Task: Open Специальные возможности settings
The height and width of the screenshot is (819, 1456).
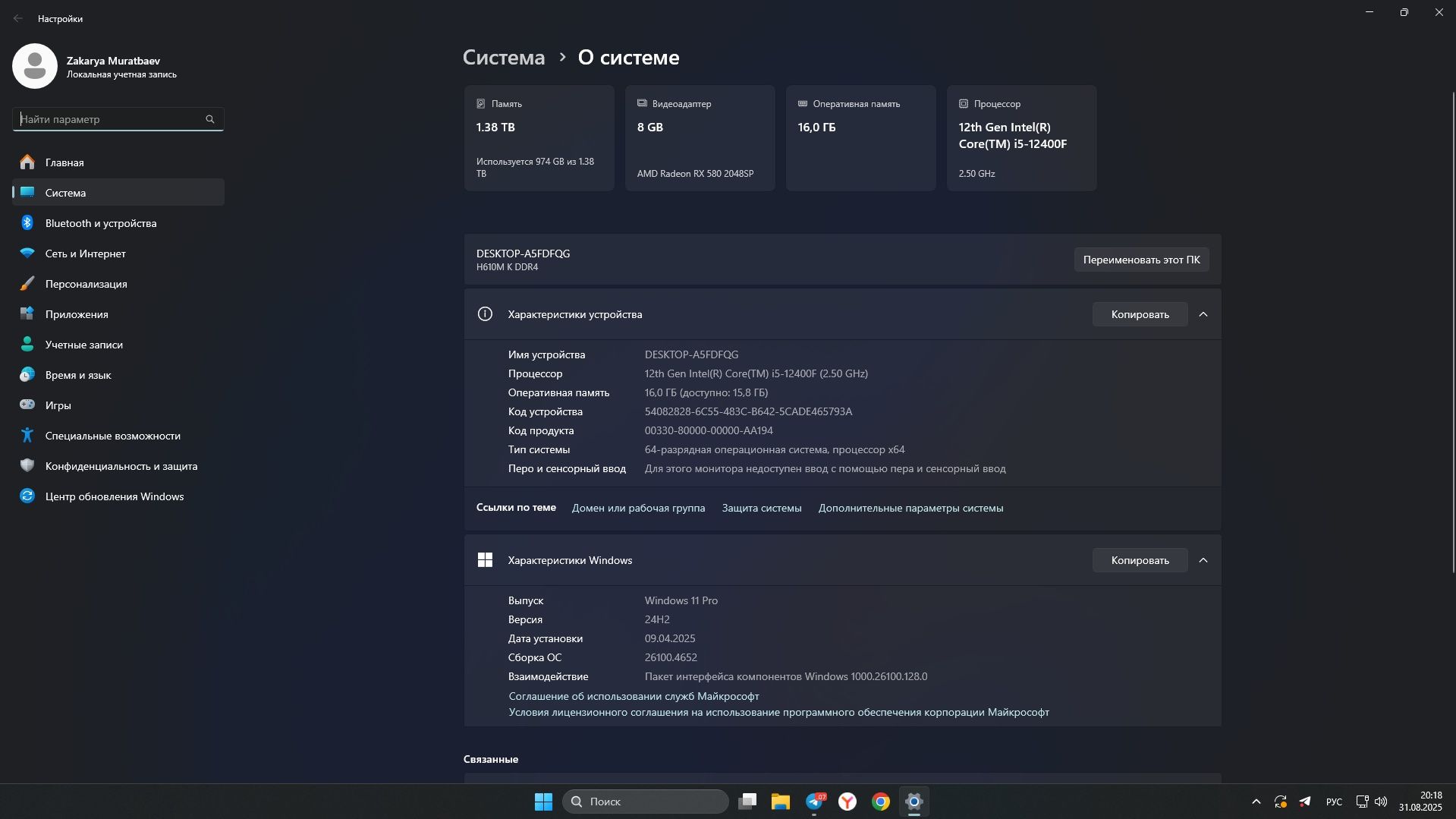Action: pos(118,436)
